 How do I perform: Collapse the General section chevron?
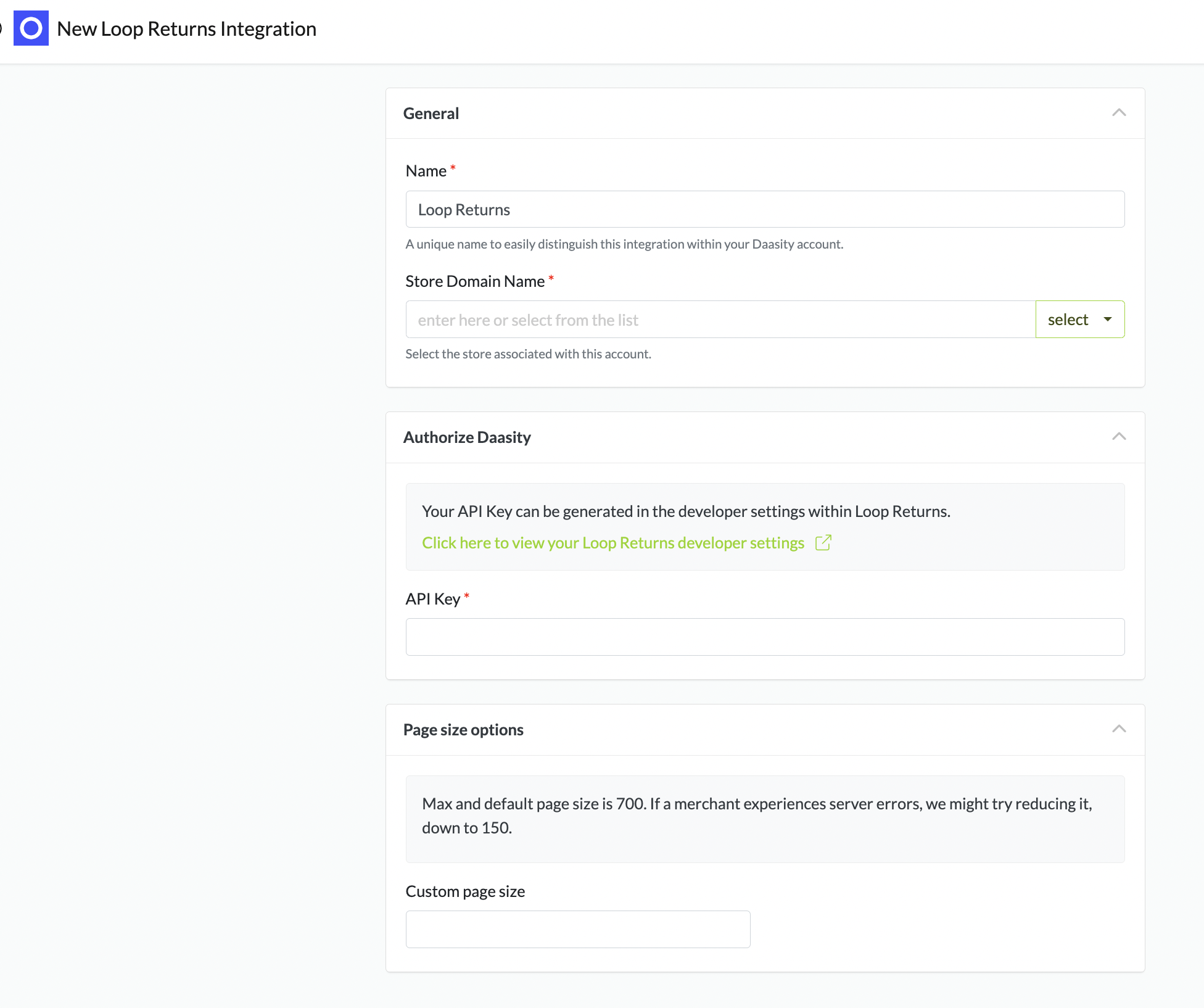[x=1119, y=113]
